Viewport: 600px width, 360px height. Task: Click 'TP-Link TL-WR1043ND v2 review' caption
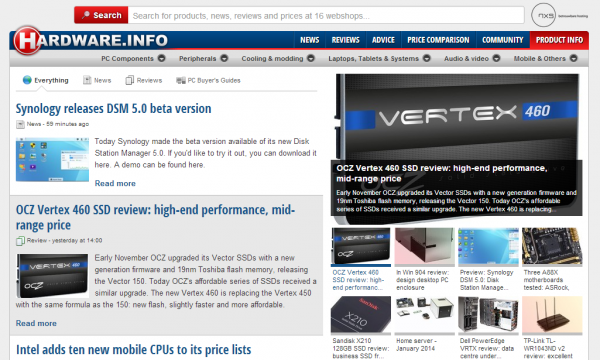(548, 348)
